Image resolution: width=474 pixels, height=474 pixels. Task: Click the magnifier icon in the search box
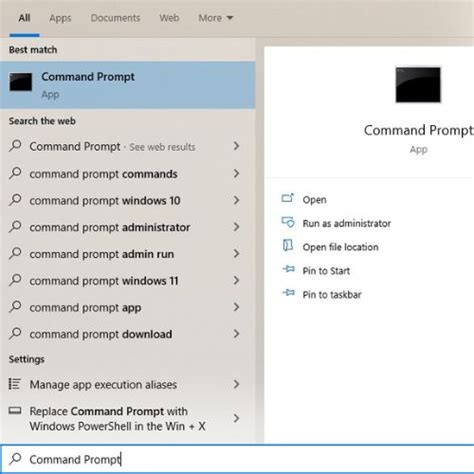point(15,459)
